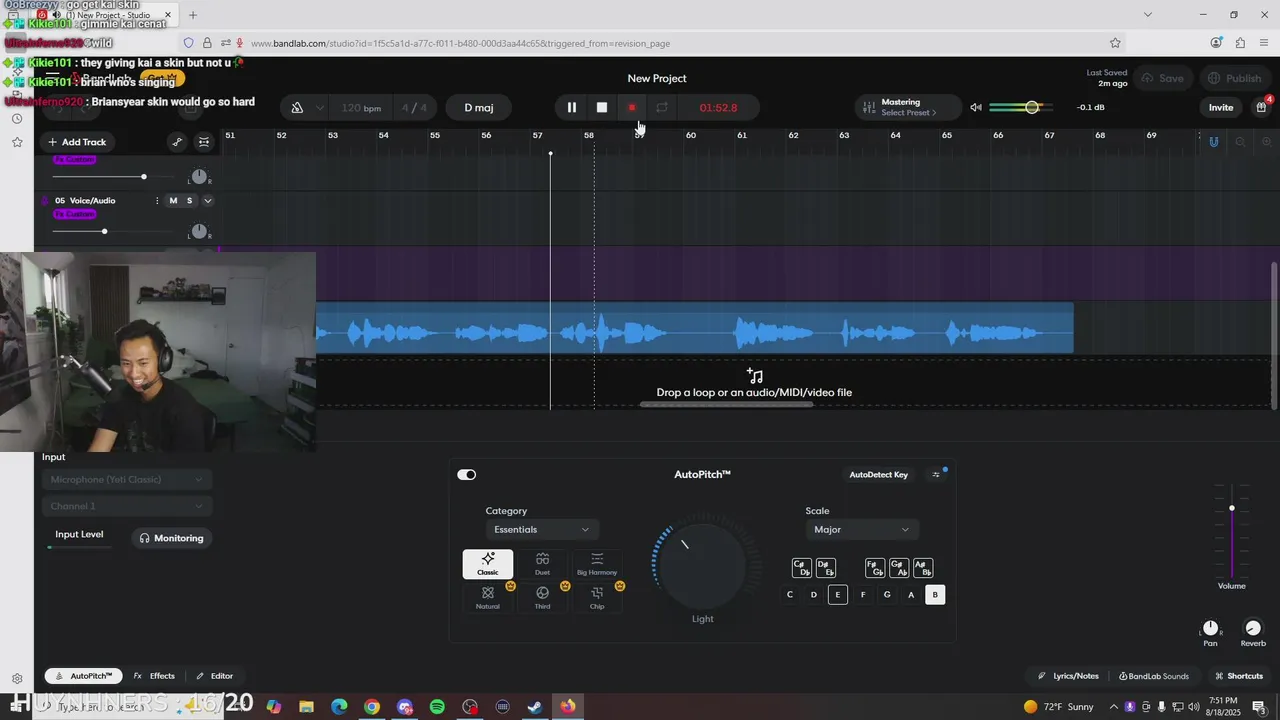1280x720 pixels.
Task: Open the automation curve icon
Action: tap(177, 142)
